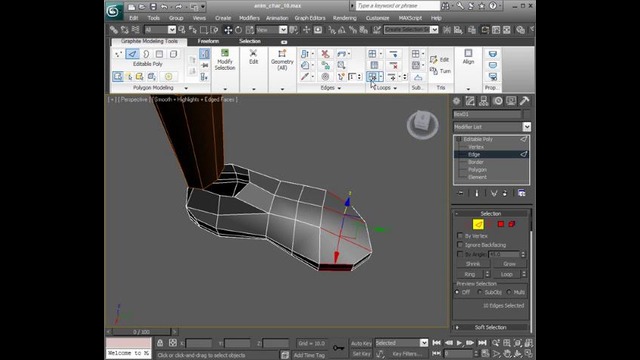
Task: Click the Configure Modifier Sets icon
Action: [521, 193]
